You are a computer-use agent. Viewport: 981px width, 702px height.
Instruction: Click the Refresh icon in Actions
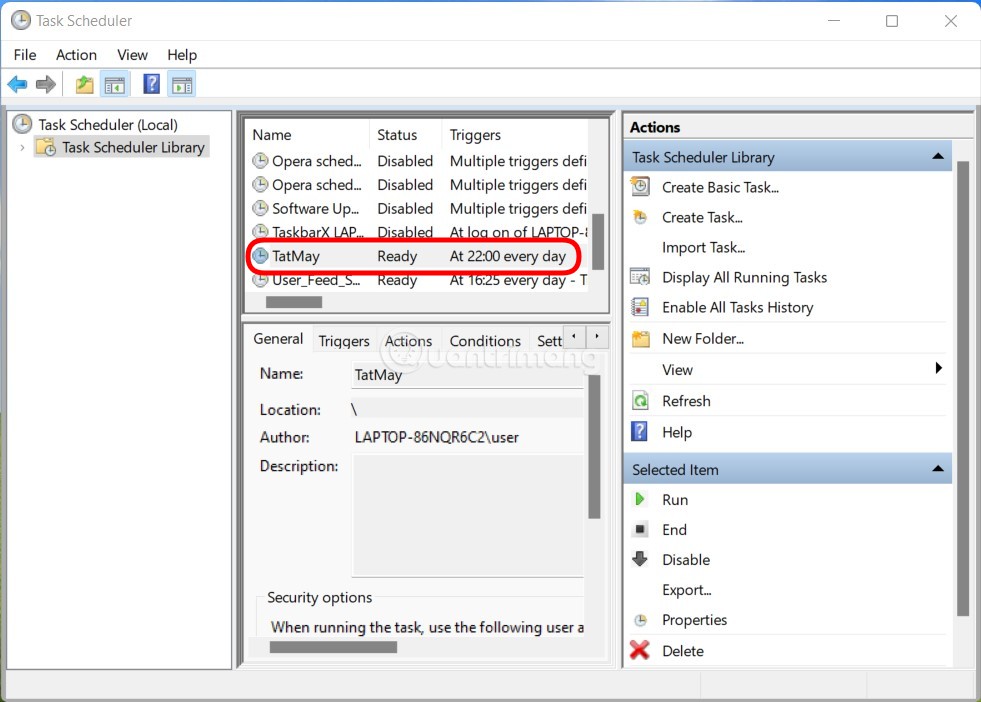click(x=640, y=400)
